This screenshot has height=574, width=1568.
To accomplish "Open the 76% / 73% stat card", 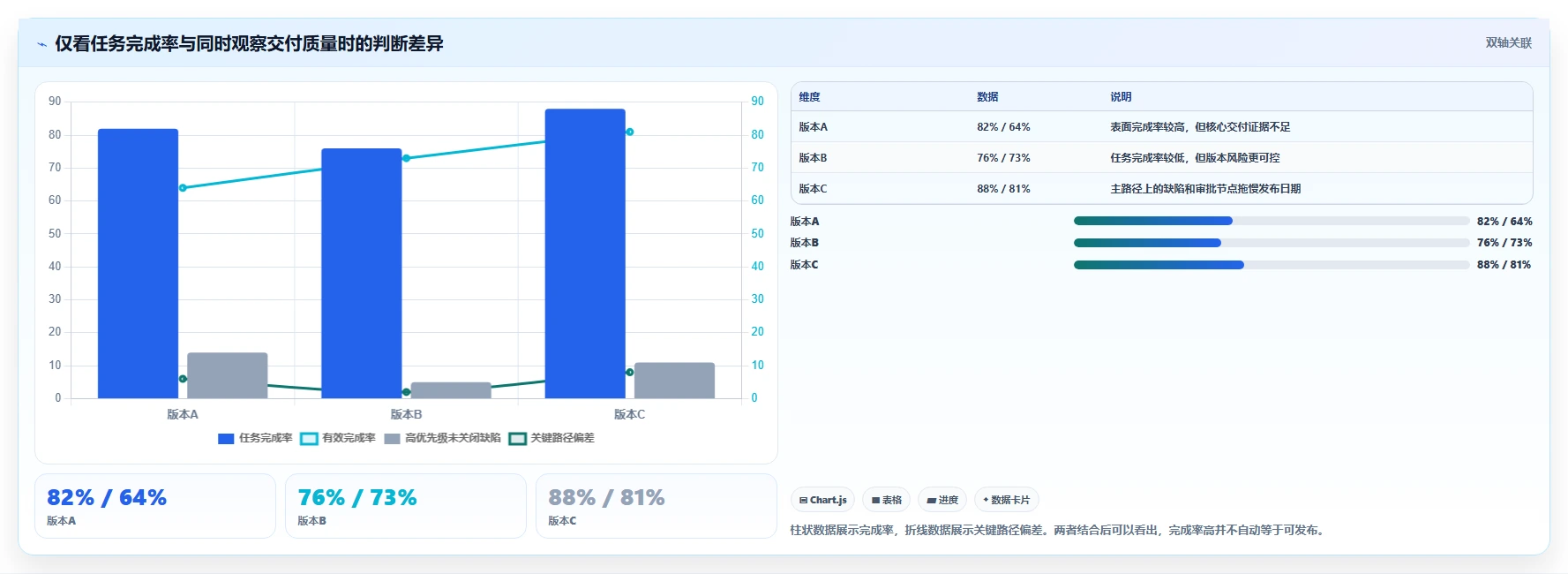I will [406, 506].
